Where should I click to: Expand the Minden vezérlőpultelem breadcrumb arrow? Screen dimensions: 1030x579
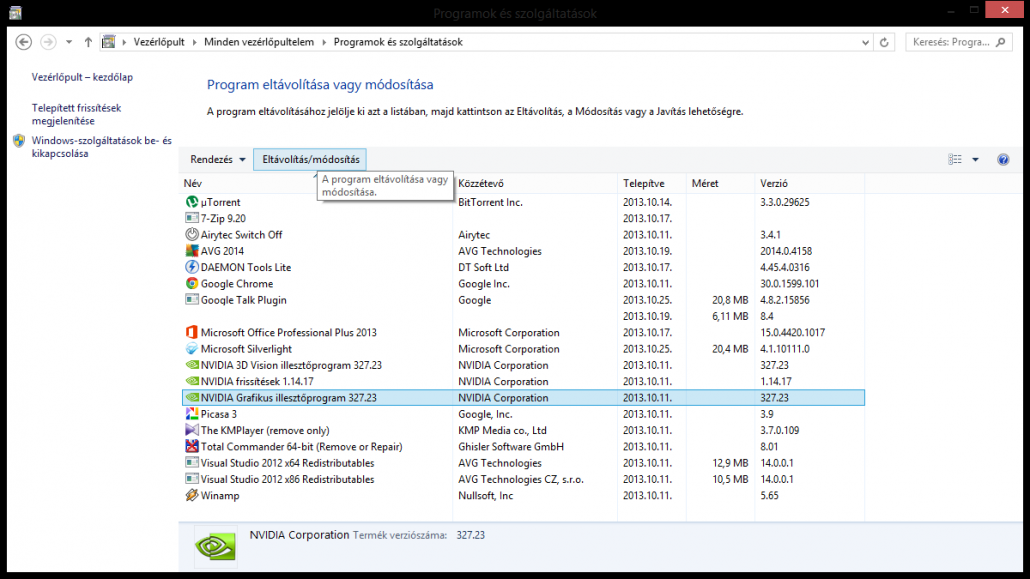pyautogui.click(x=324, y=42)
